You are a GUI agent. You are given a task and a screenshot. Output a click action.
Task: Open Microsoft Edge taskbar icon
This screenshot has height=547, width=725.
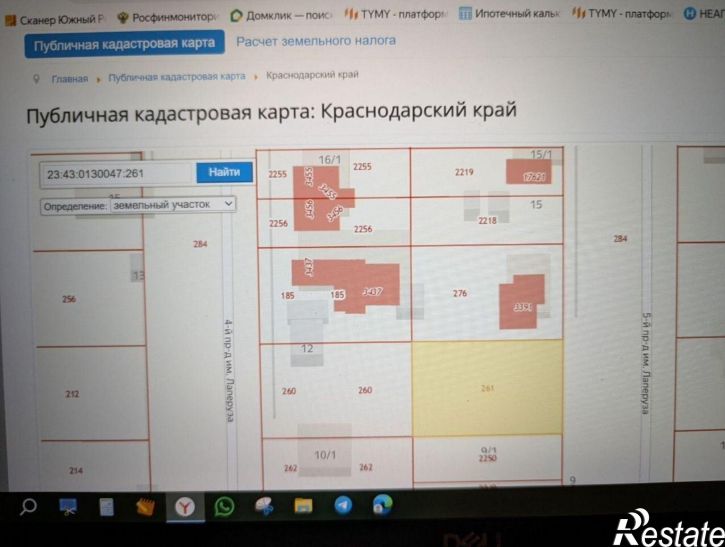click(382, 504)
